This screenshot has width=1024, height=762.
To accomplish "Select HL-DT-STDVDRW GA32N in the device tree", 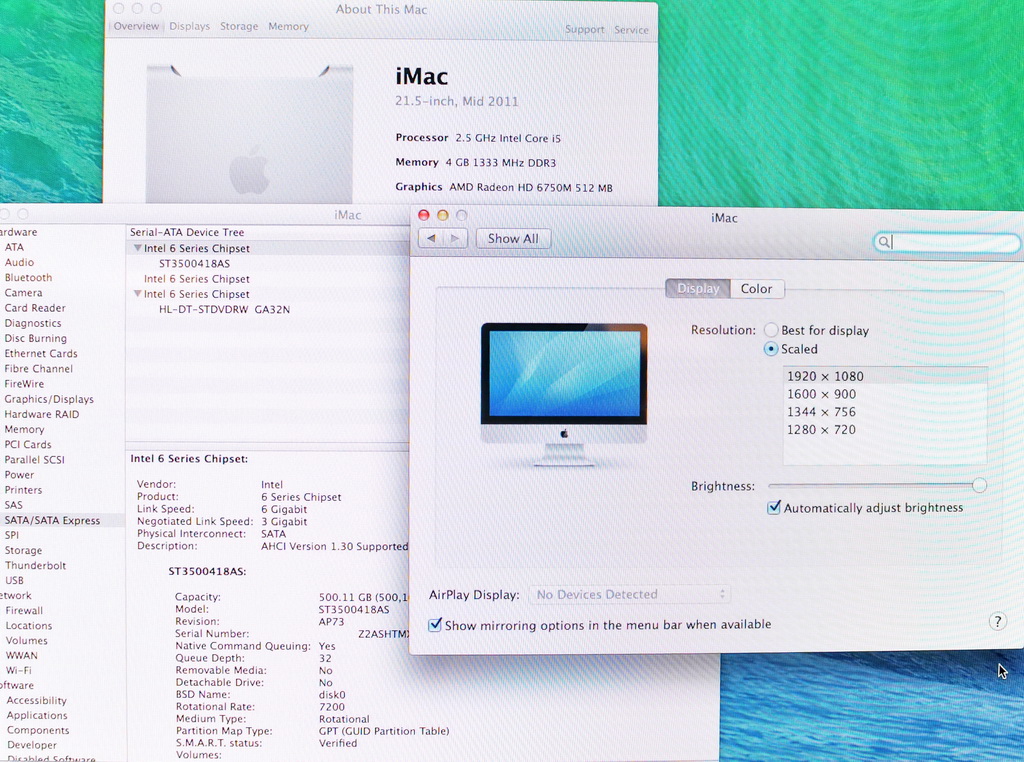I will 224,310.
